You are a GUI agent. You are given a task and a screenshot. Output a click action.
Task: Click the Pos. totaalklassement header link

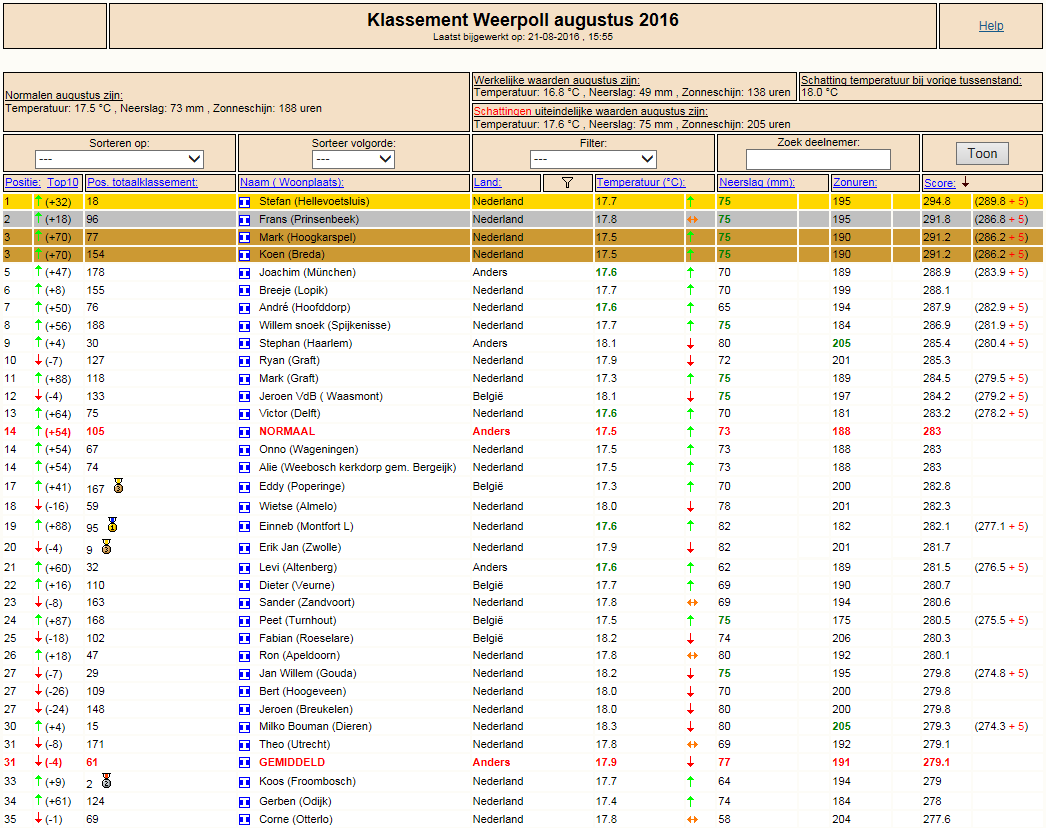click(x=142, y=183)
